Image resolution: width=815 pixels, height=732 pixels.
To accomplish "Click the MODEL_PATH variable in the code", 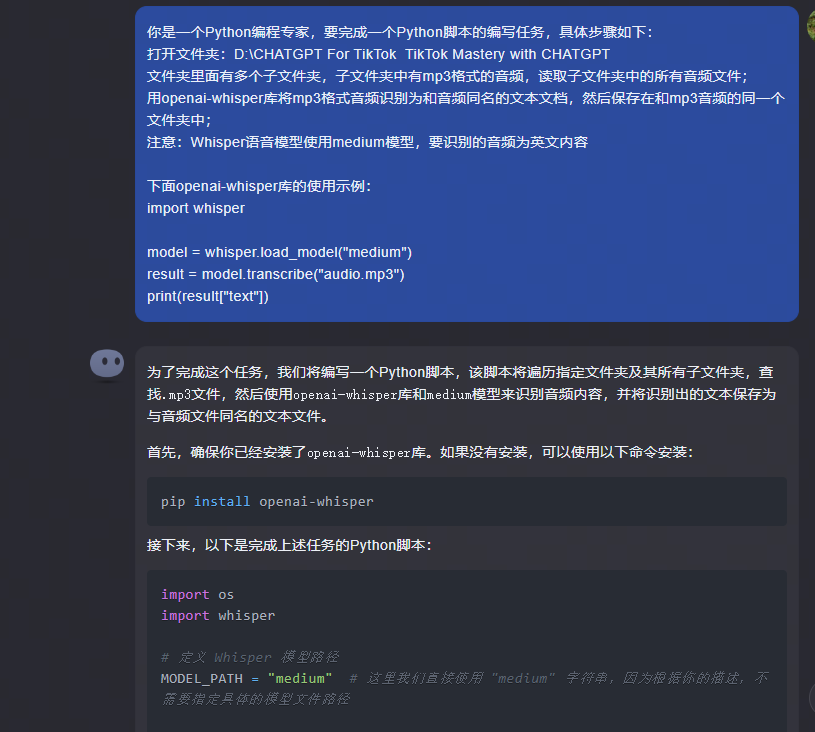I will [202, 678].
